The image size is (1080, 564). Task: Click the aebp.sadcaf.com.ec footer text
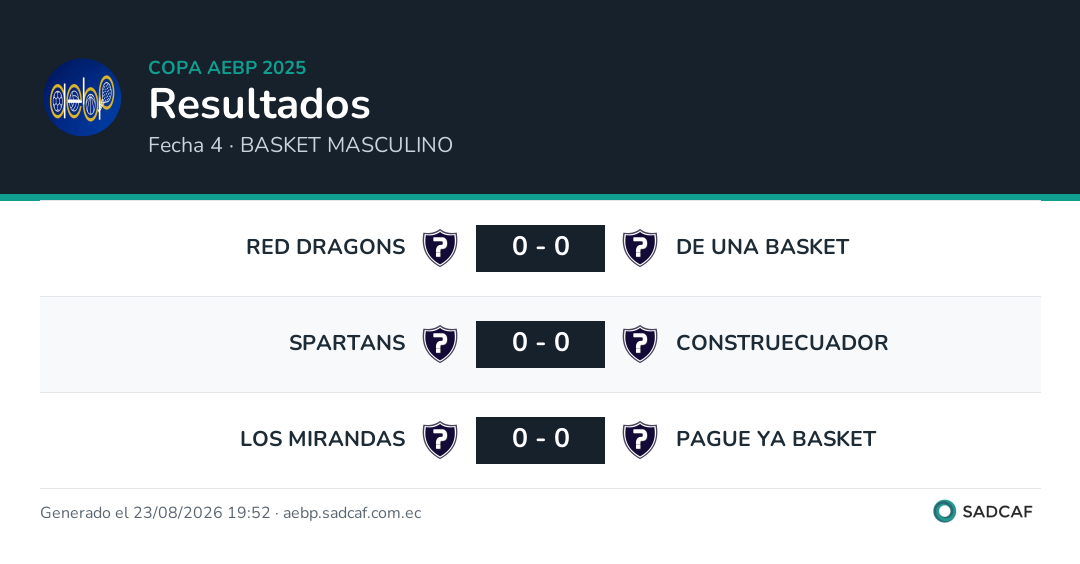pyautogui.click(x=352, y=513)
